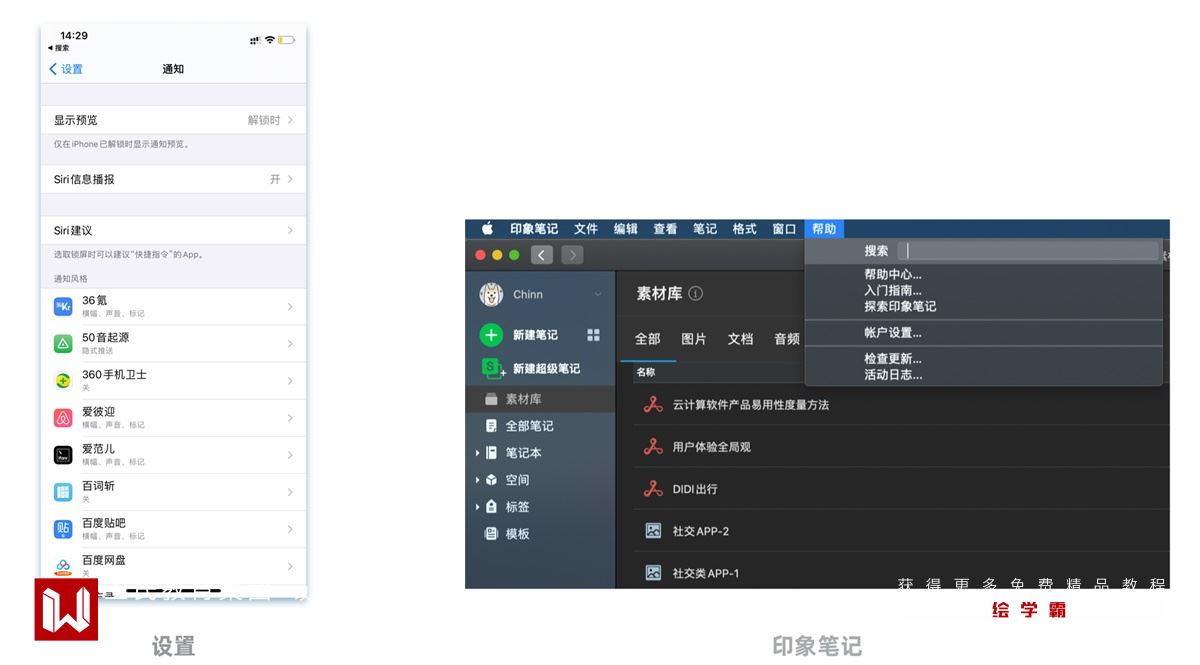Open file 云计算软件产品易用性度量方法

pyautogui.click(x=750, y=405)
